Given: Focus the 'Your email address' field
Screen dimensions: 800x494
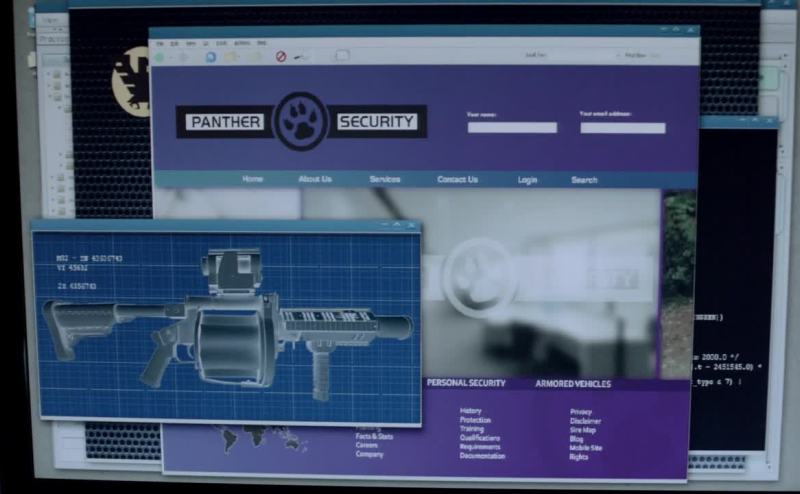Looking at the screenshot, I should point(622,128).
